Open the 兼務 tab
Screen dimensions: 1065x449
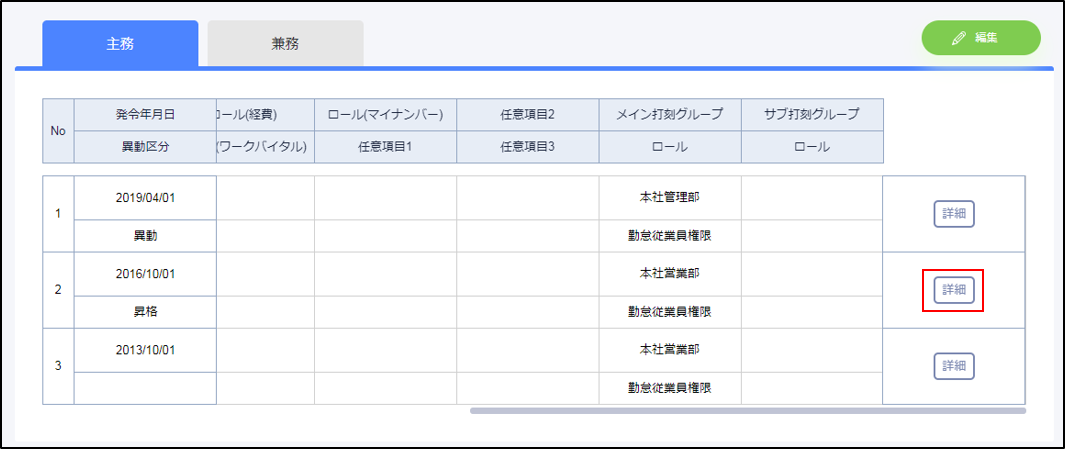click(285, 43)
